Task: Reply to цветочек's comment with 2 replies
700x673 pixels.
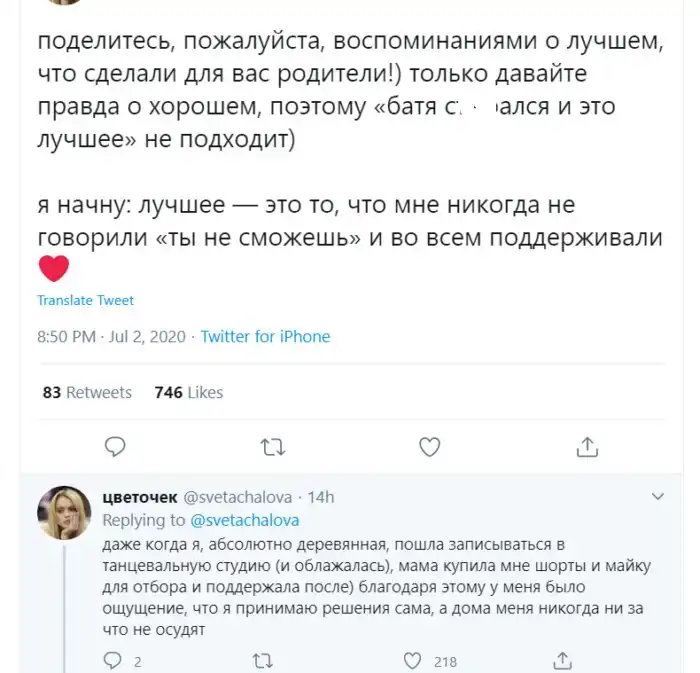Action: click(x=115, y=661)
